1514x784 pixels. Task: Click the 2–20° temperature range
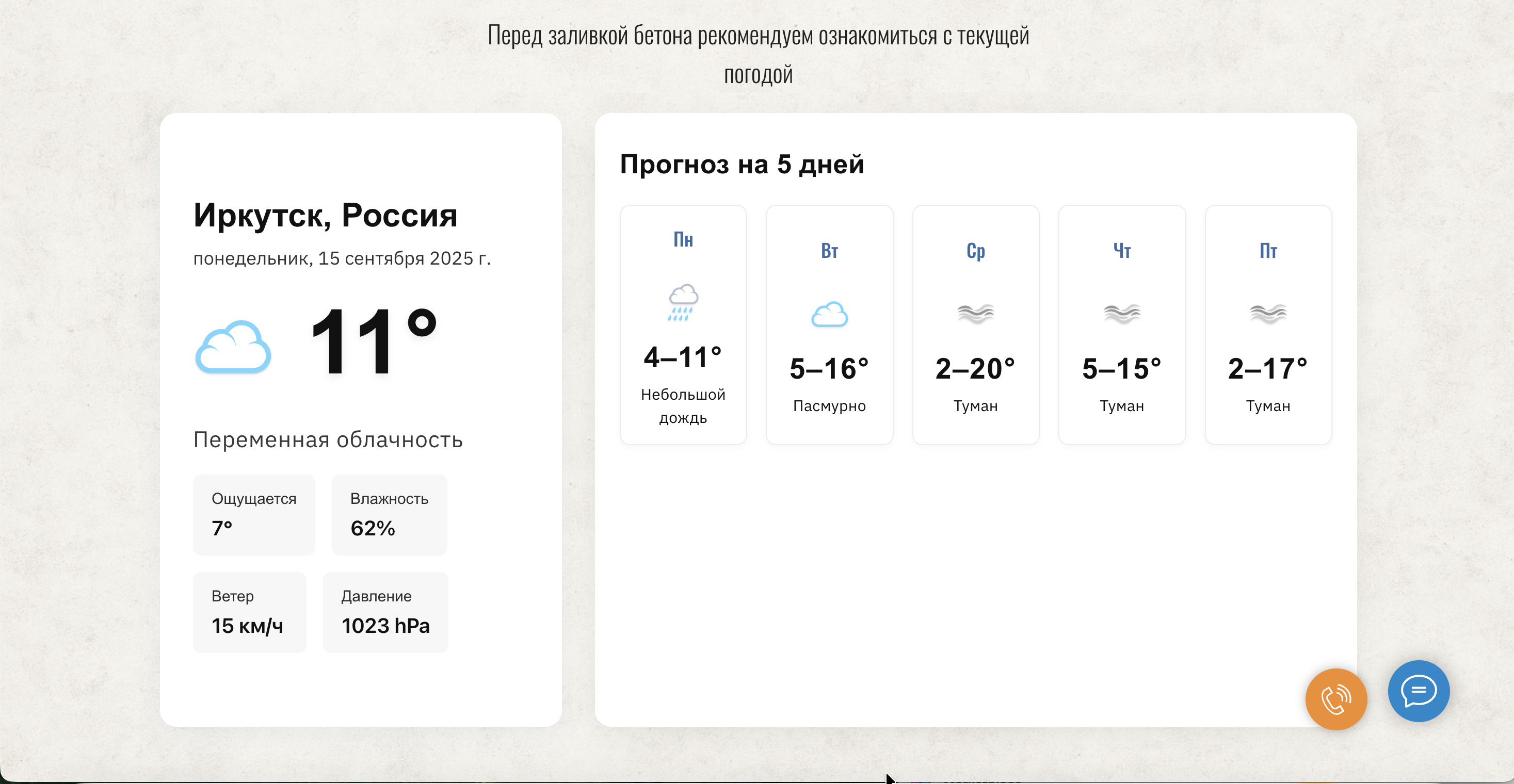(976, 369)
